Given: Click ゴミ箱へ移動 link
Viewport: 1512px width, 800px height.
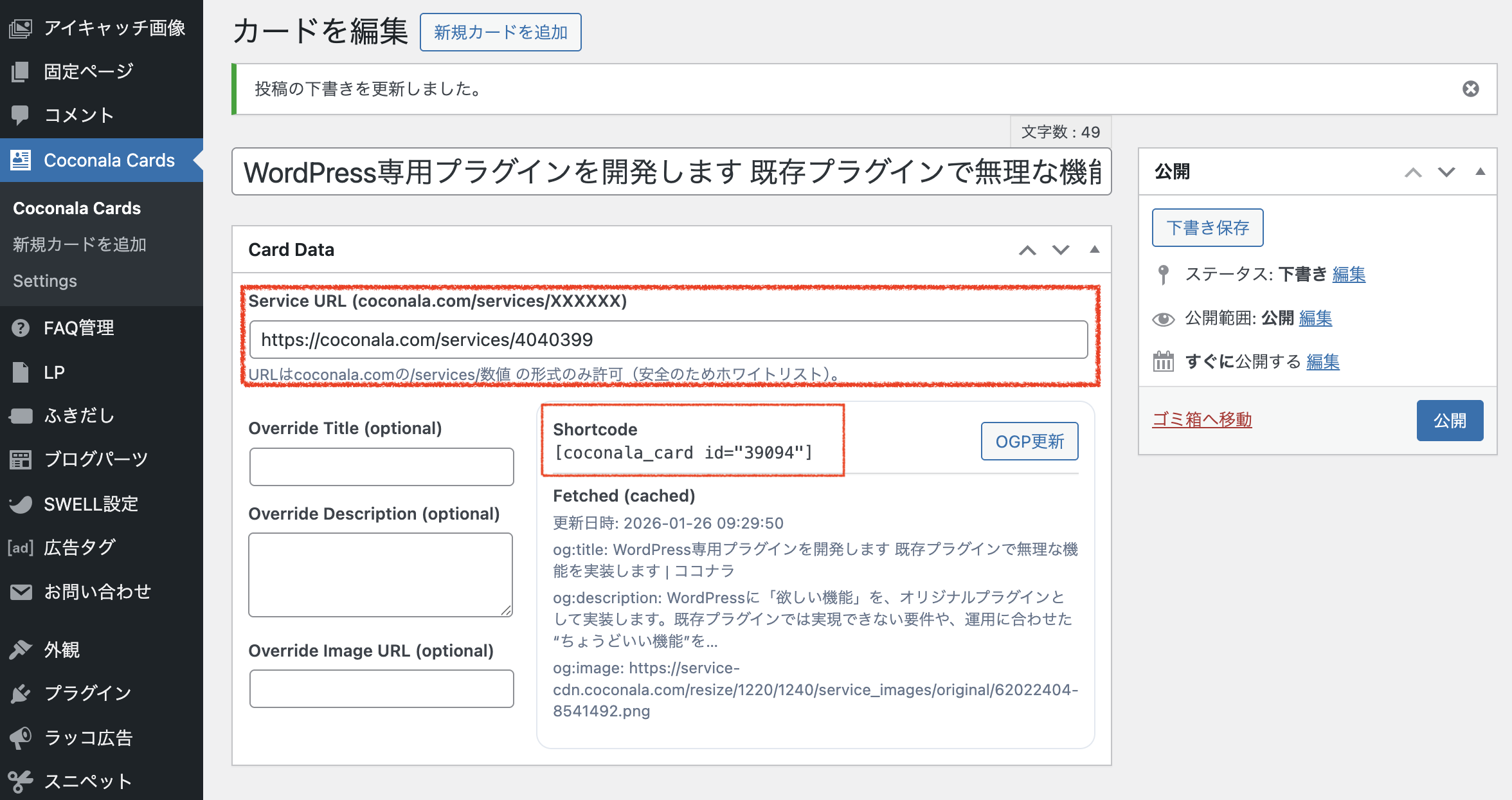Looking at the screenshot, I should pyautogui.click(x=1201, y=420).
